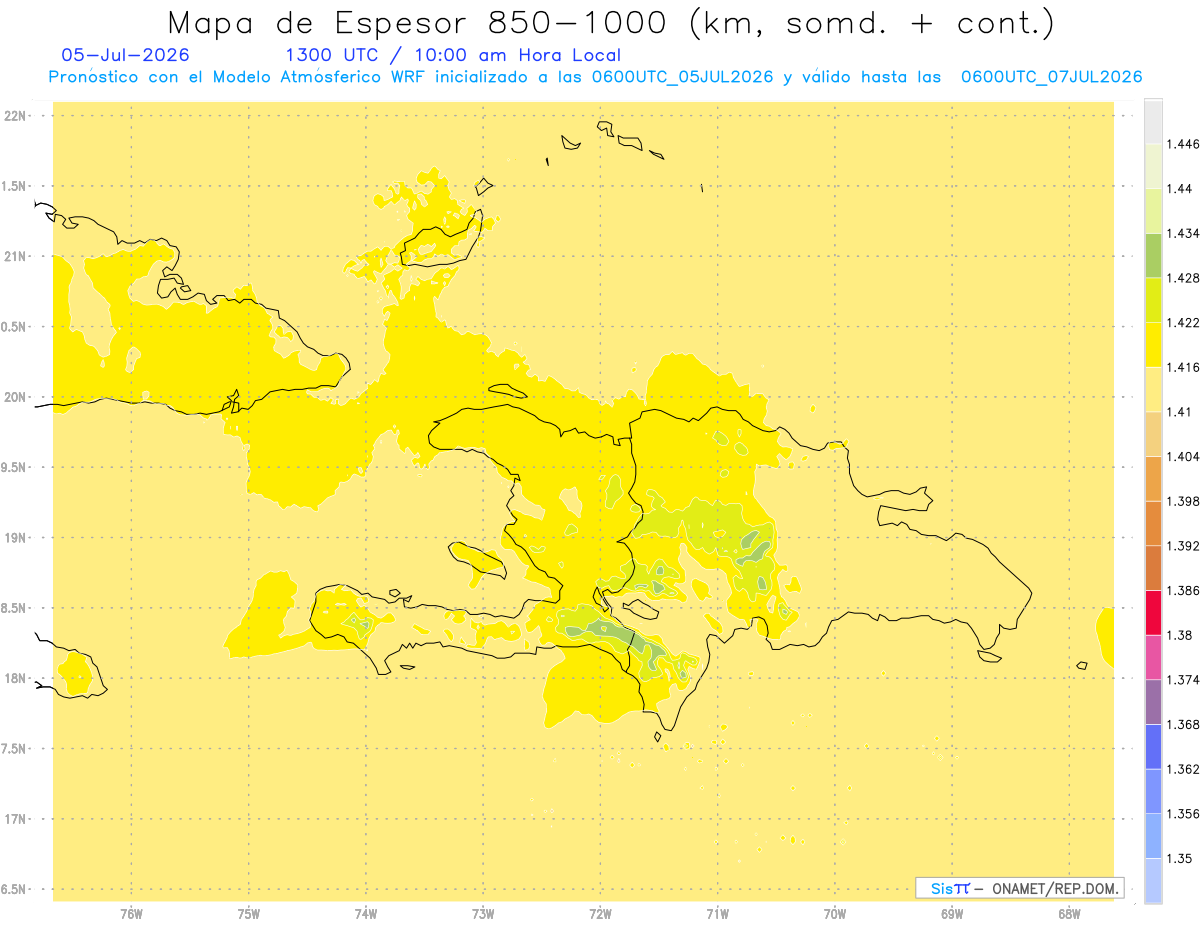
Task: Click the legend value '1.428'
Action: tap(1183, 278)
